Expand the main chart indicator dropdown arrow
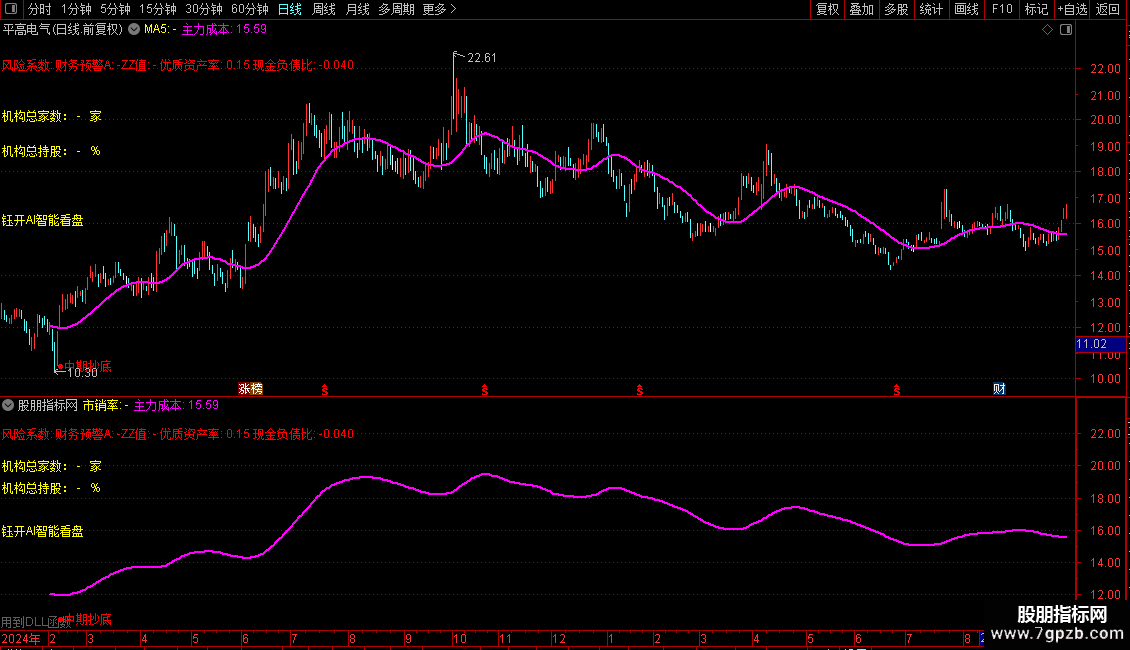1130x650 pixels. [134, 30]
